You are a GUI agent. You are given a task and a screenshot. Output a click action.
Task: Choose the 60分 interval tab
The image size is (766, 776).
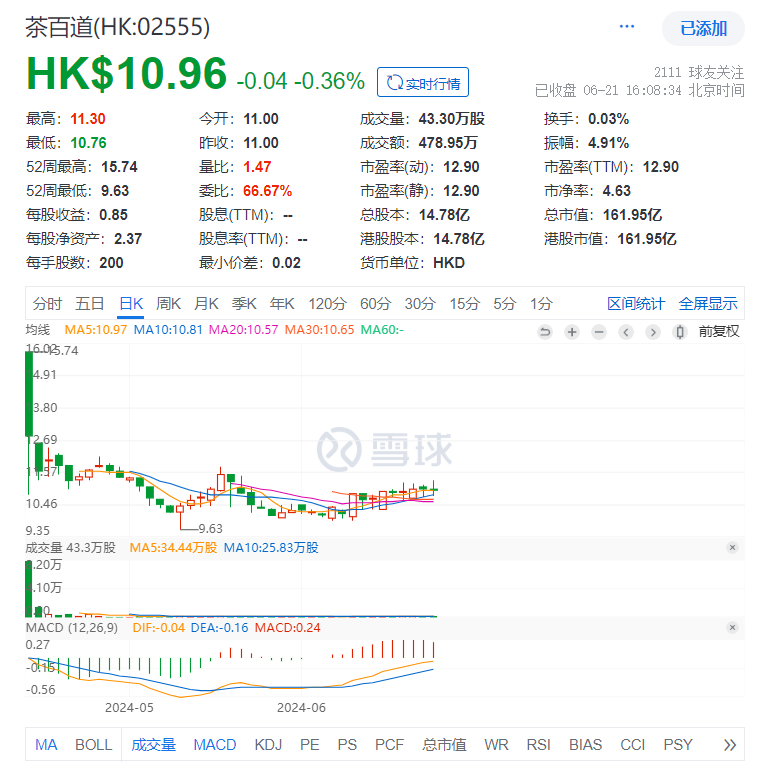375,303
